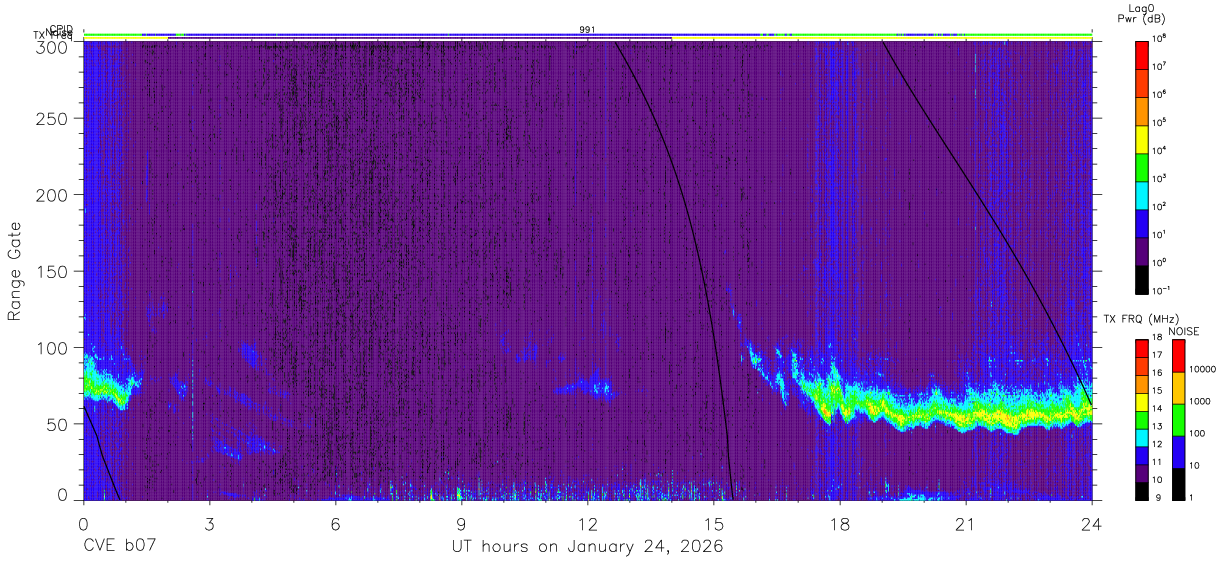Click the '14' MHz TX FRQ scale label
1228x567 pixels.
[1157, 408]
